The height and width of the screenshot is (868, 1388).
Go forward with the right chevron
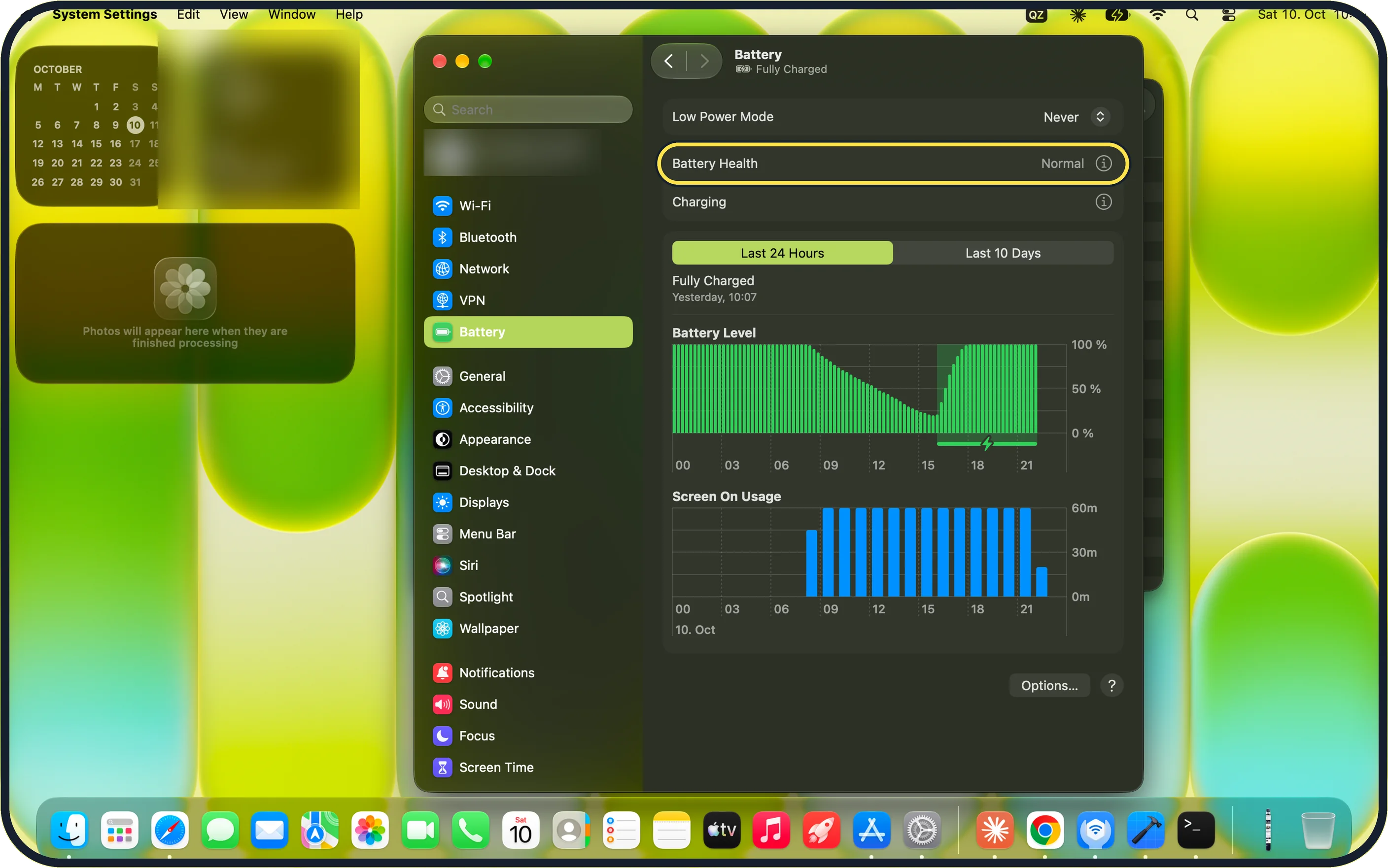tap(704, 62)
